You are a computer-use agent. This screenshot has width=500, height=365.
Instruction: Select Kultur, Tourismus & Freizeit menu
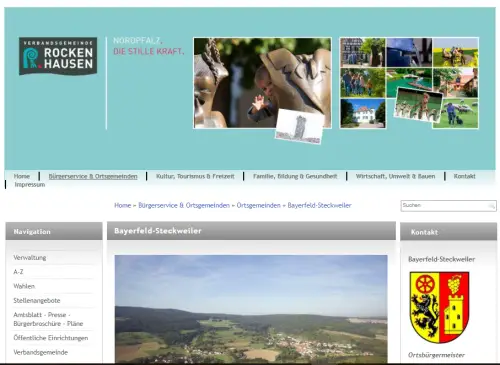(x=195, y=176)
